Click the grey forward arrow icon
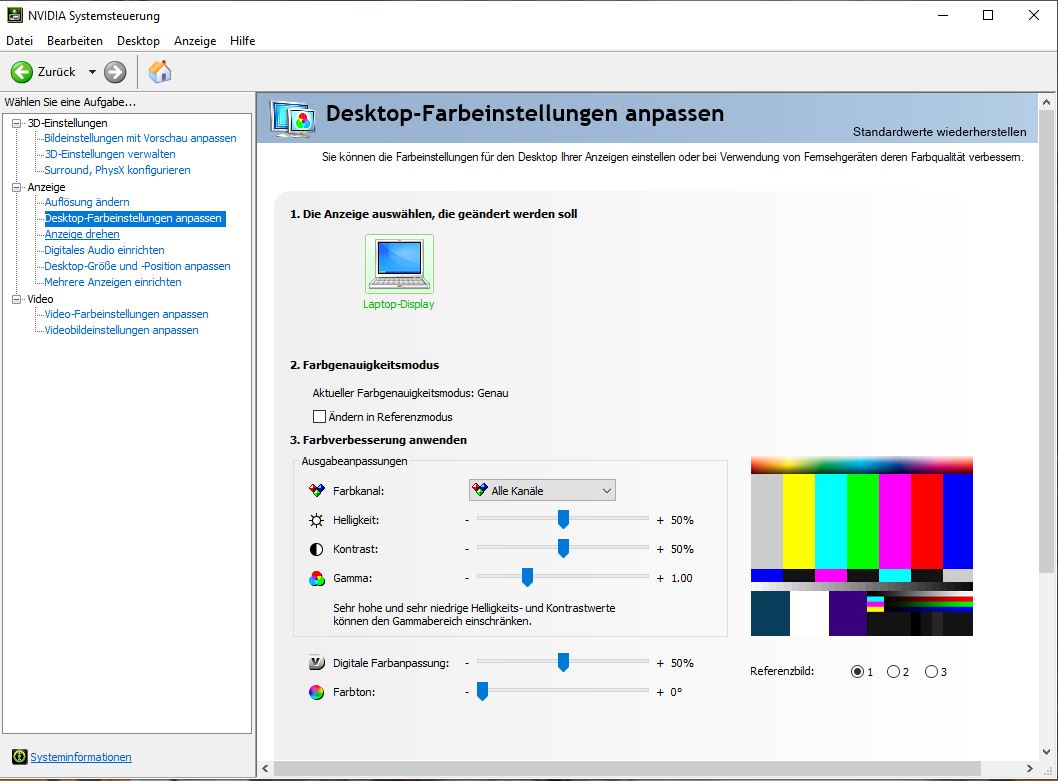 115,72
